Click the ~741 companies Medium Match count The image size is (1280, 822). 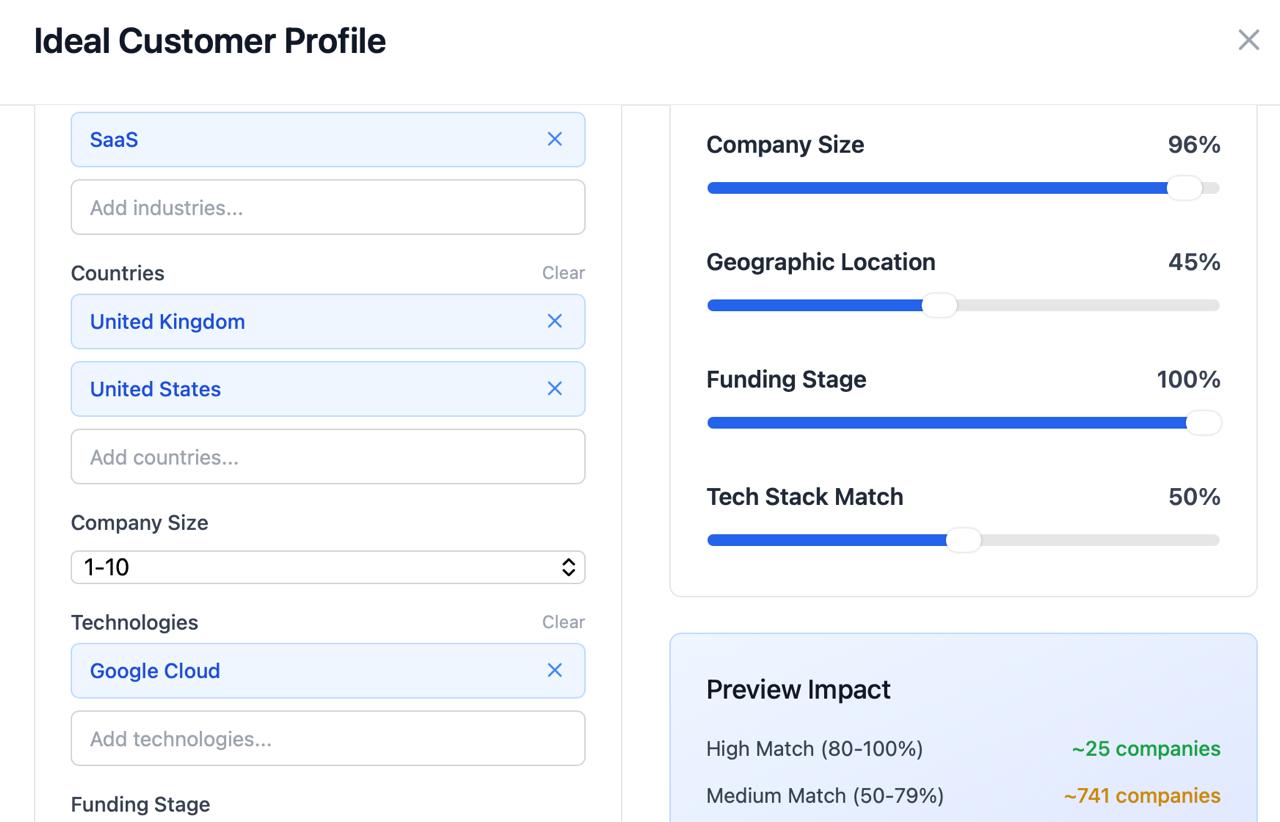coord(1141,795)
